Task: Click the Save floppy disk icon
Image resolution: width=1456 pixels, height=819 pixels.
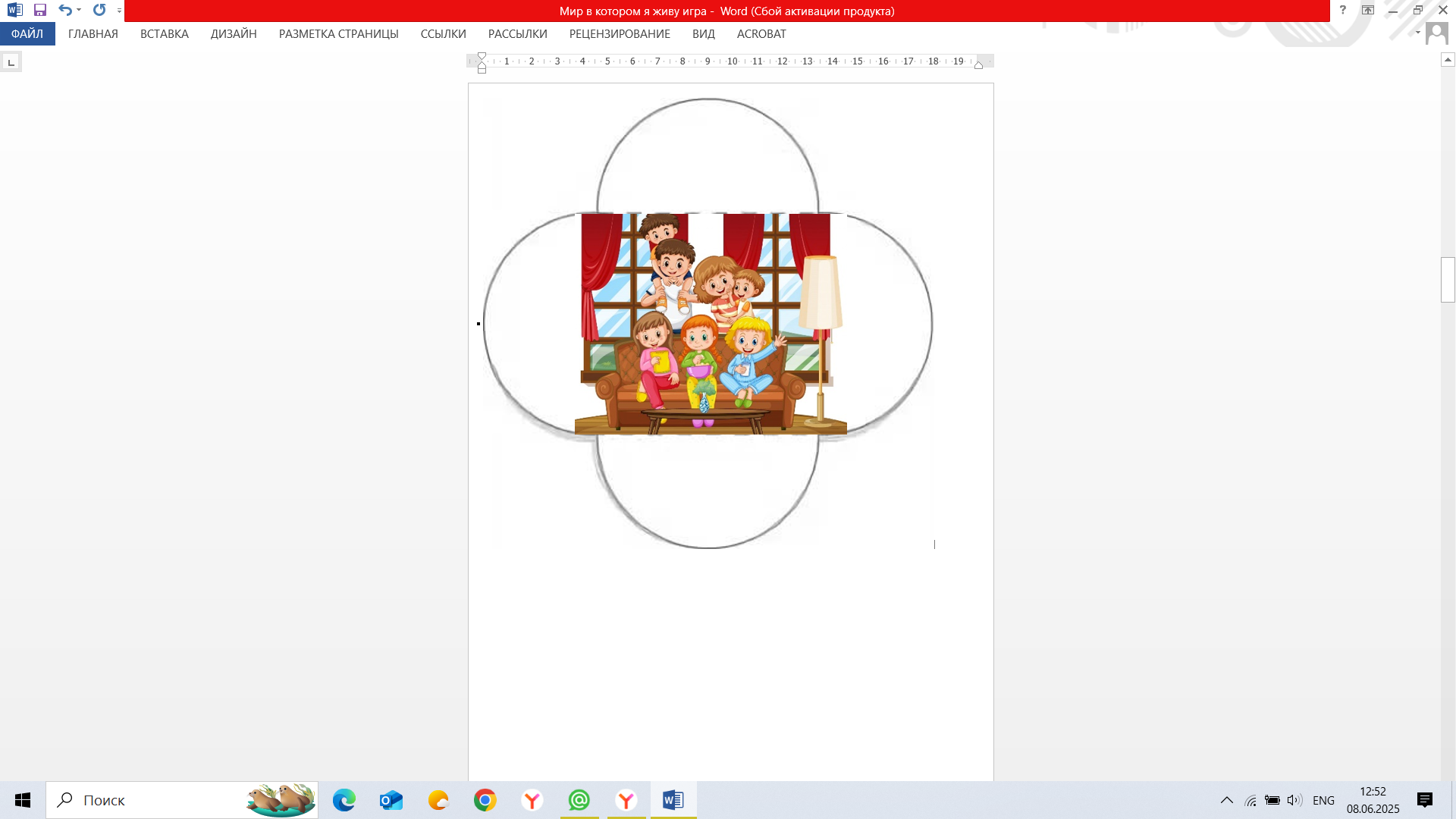Action: [40, 11]
